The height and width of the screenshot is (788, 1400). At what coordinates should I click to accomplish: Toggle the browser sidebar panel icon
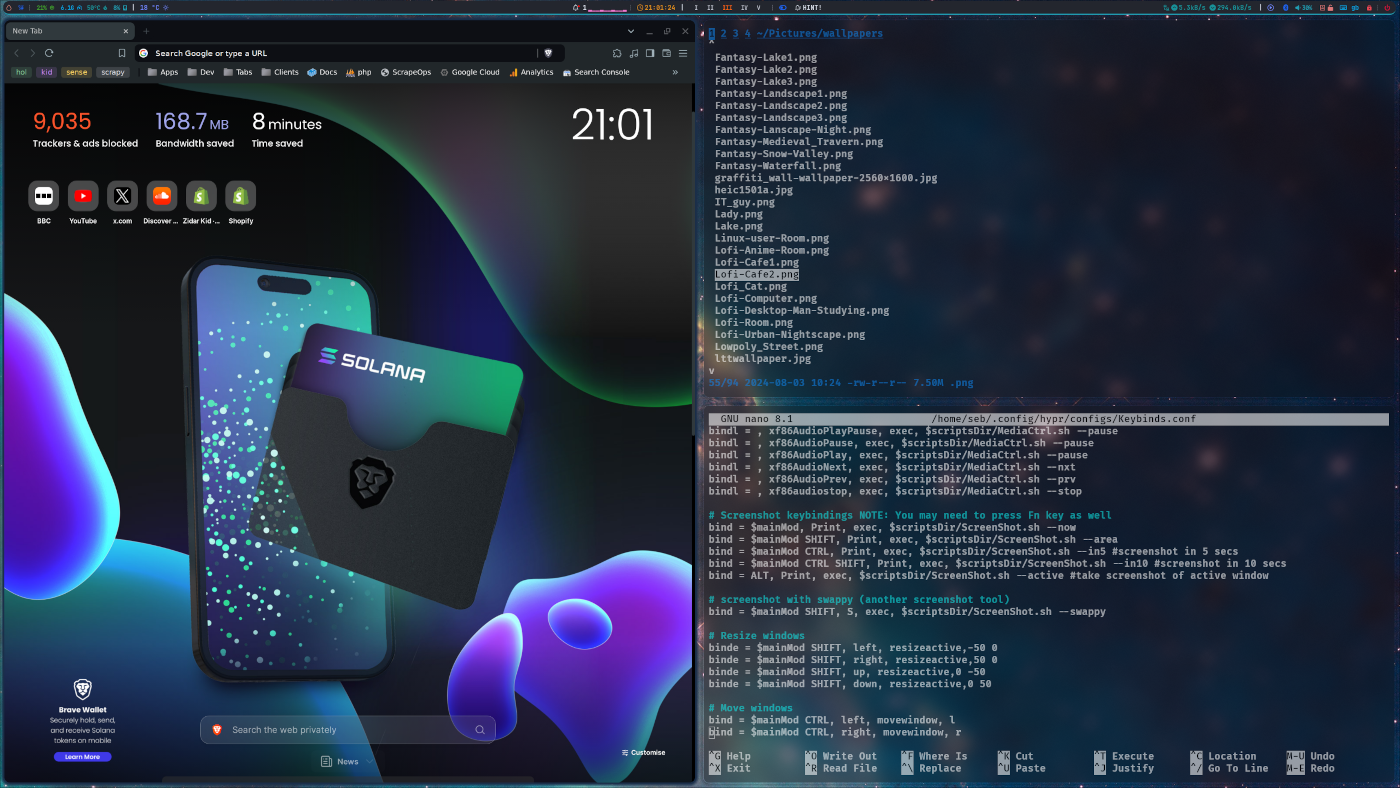pos(650,53)
